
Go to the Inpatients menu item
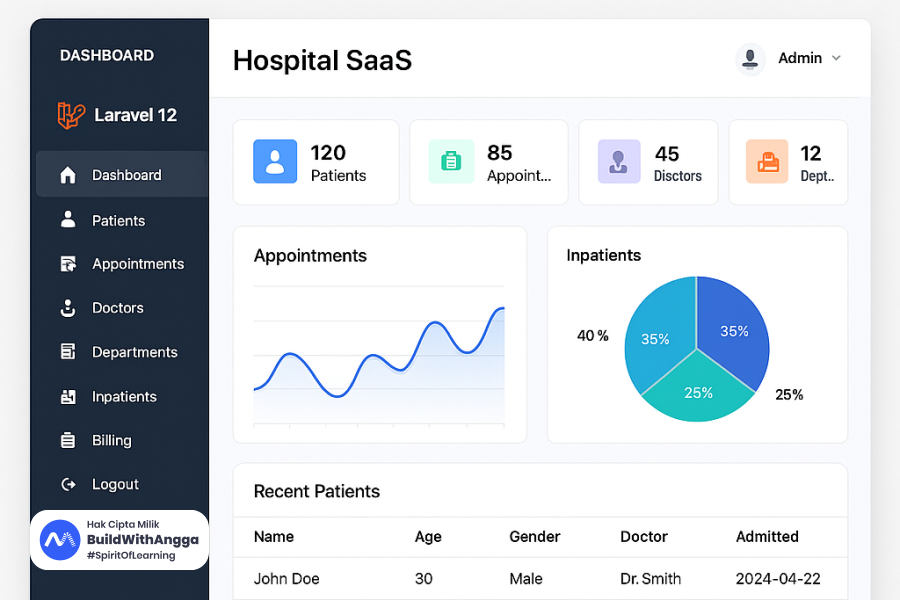[124, 397]
